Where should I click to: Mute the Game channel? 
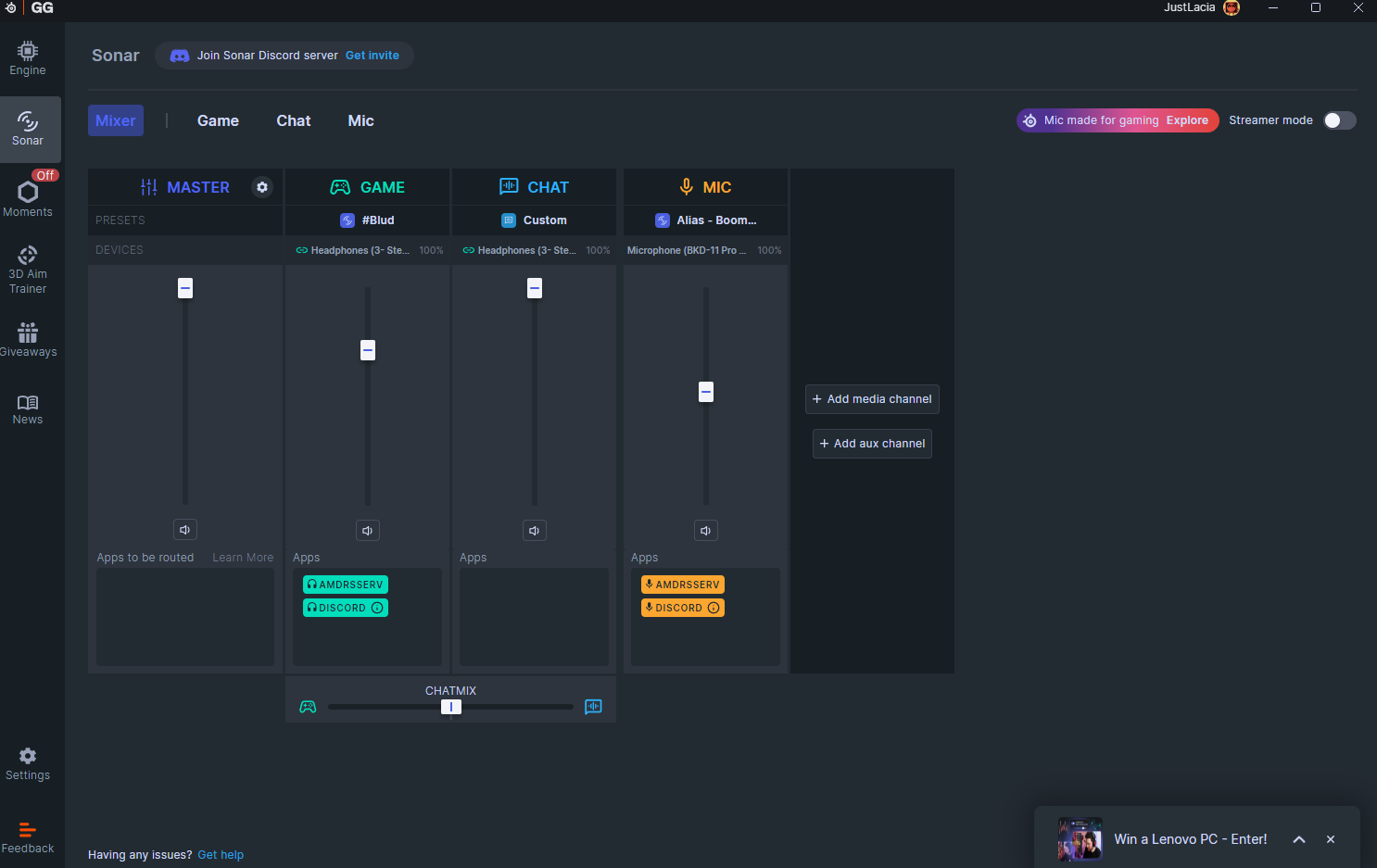pyautogui.click(x=368, y=531)
